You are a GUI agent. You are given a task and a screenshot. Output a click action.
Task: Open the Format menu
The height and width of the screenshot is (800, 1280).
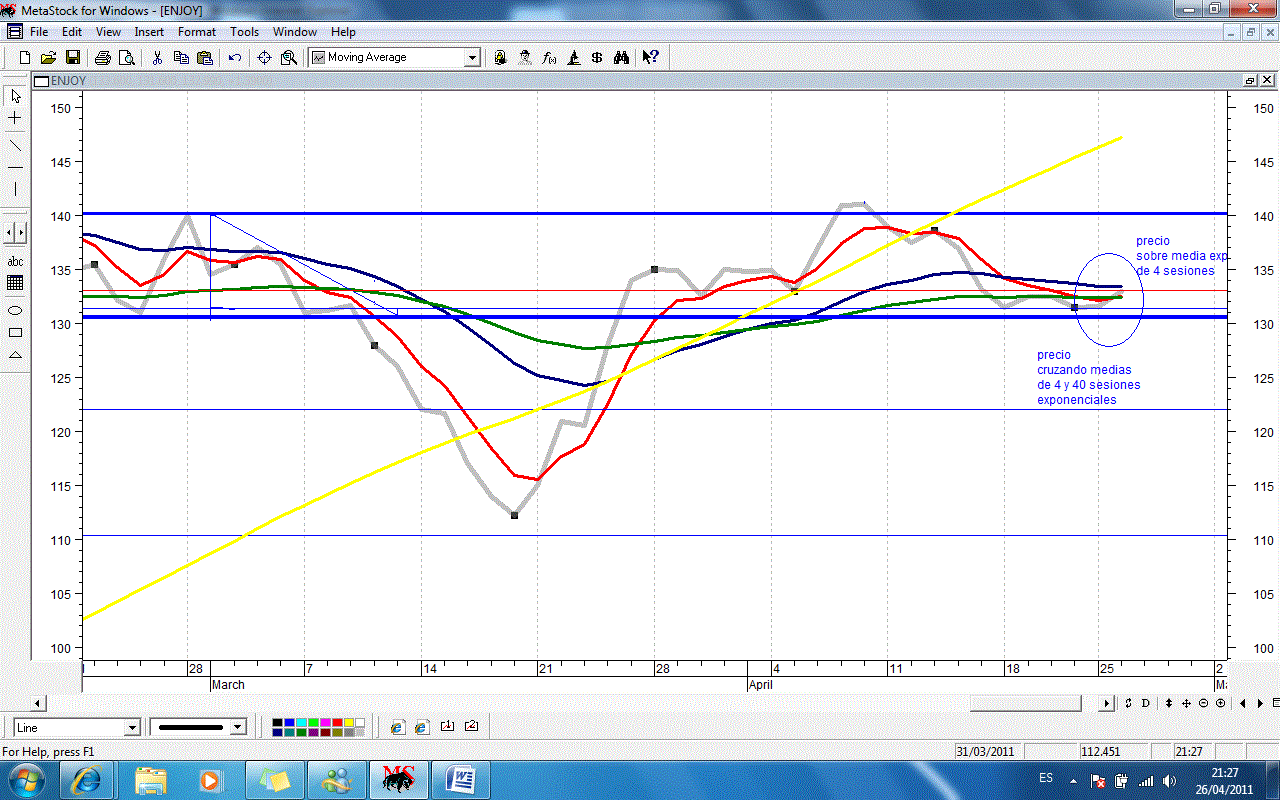click(x=197, y=32)
